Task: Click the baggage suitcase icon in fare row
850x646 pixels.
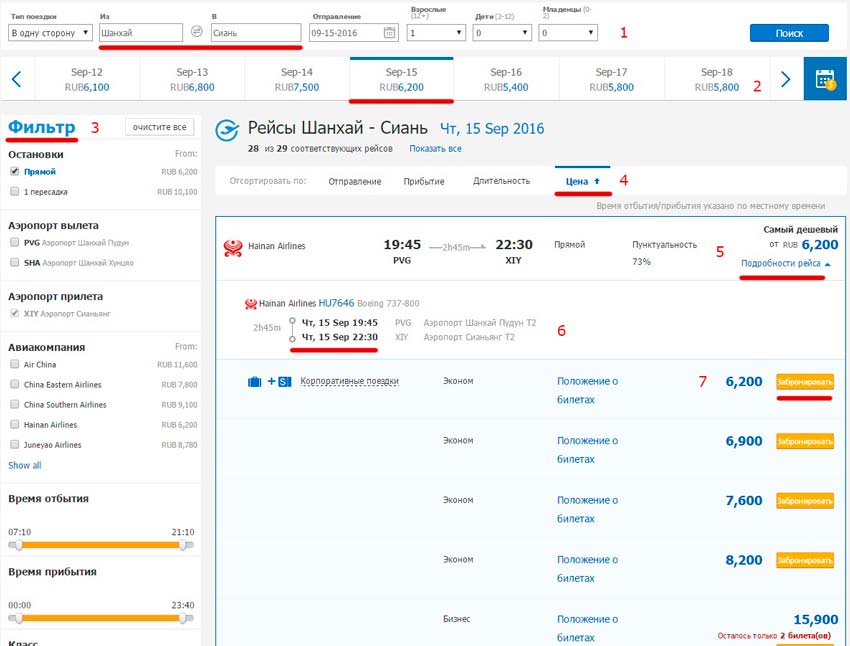Action: click(x=254, y=382)
